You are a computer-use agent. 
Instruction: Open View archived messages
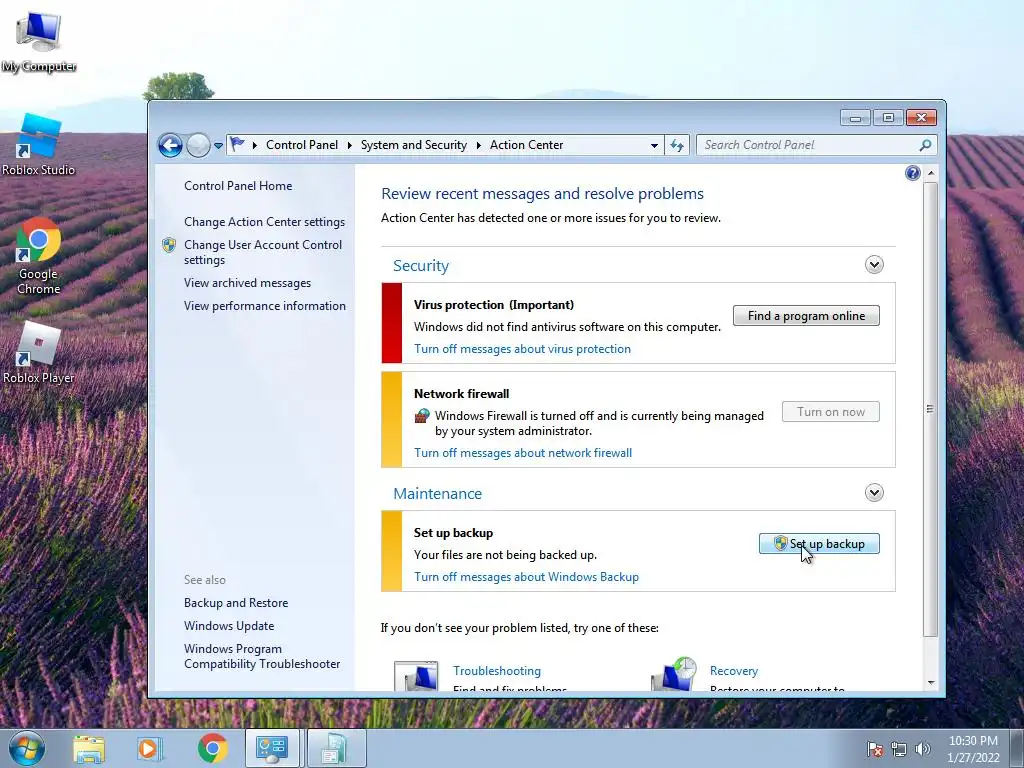(247, 283)
